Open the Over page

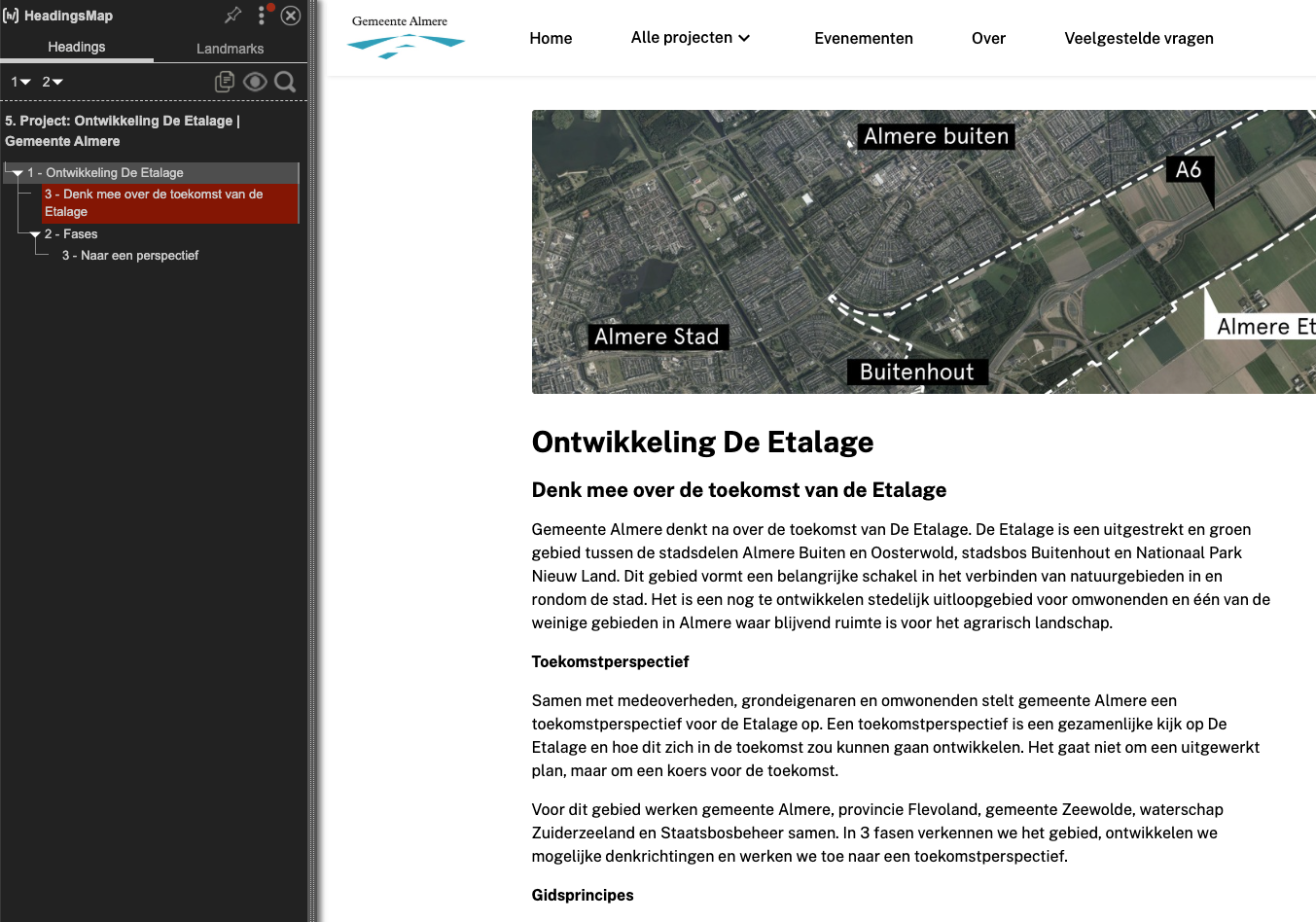(988, 38)
